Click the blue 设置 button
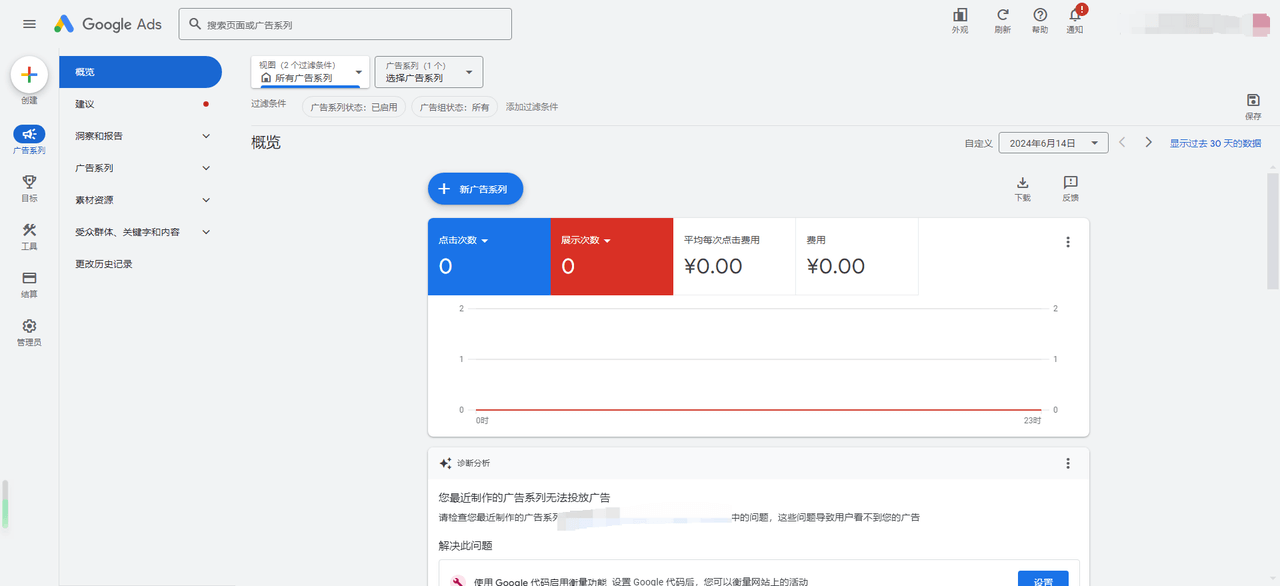 click(x=1043, y=580)
